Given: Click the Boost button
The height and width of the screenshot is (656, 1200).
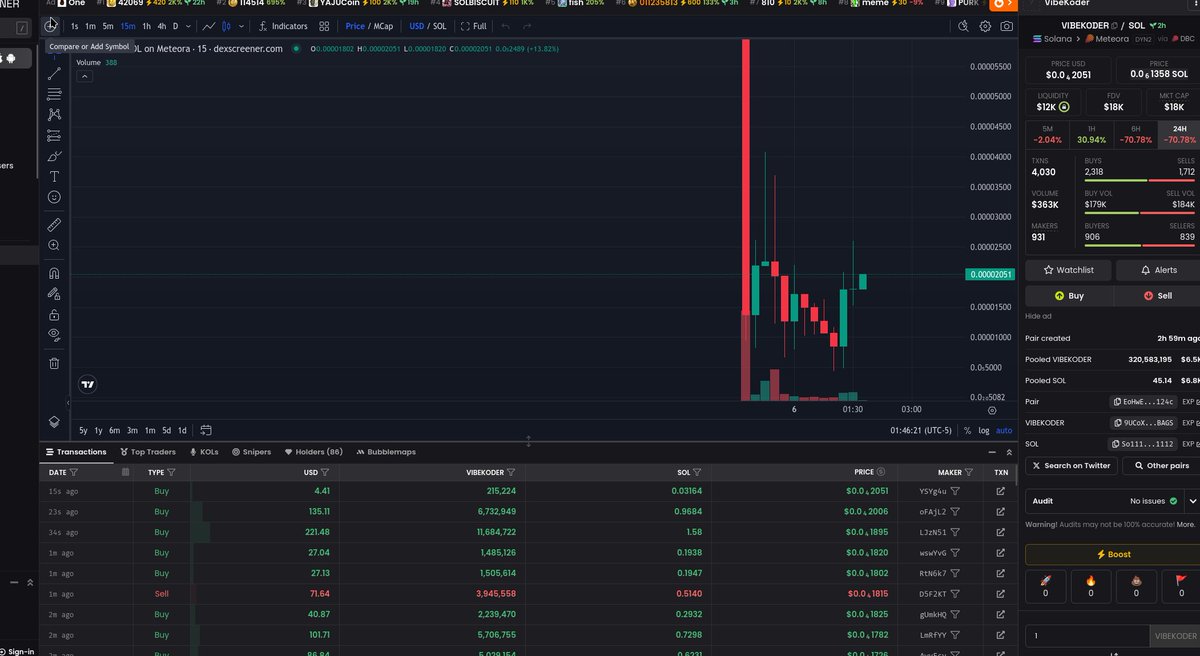Looking at the screenshot, I should (1112, 554).
